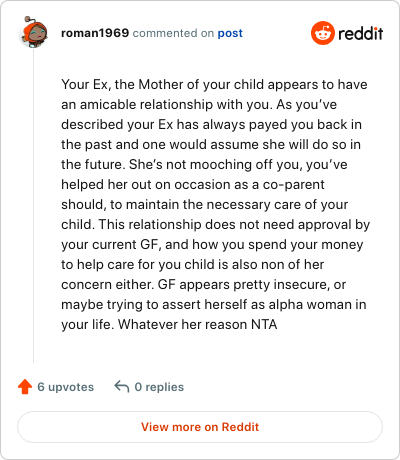Click the curved reply arrow icon
This screenshot has width=400, height=460.
click(x=122, y=387)
